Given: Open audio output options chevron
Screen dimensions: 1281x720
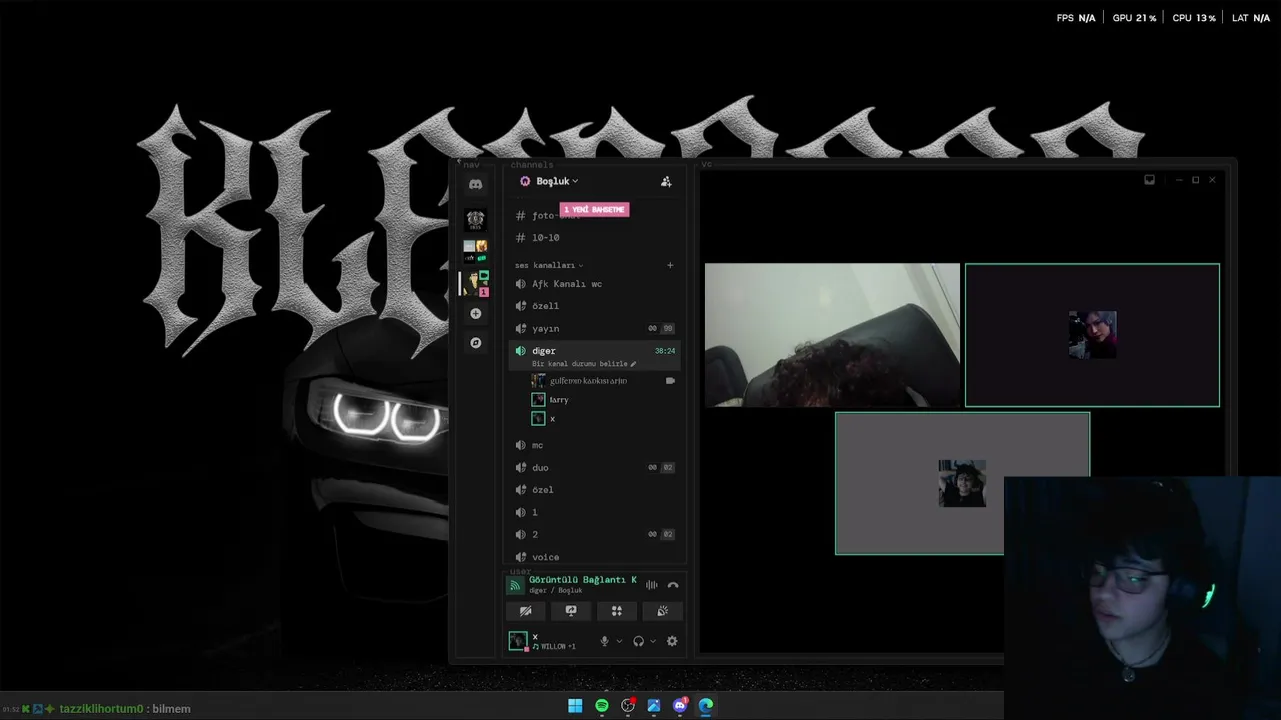Looking at the screenshot, I should click(x=653, y=641).
